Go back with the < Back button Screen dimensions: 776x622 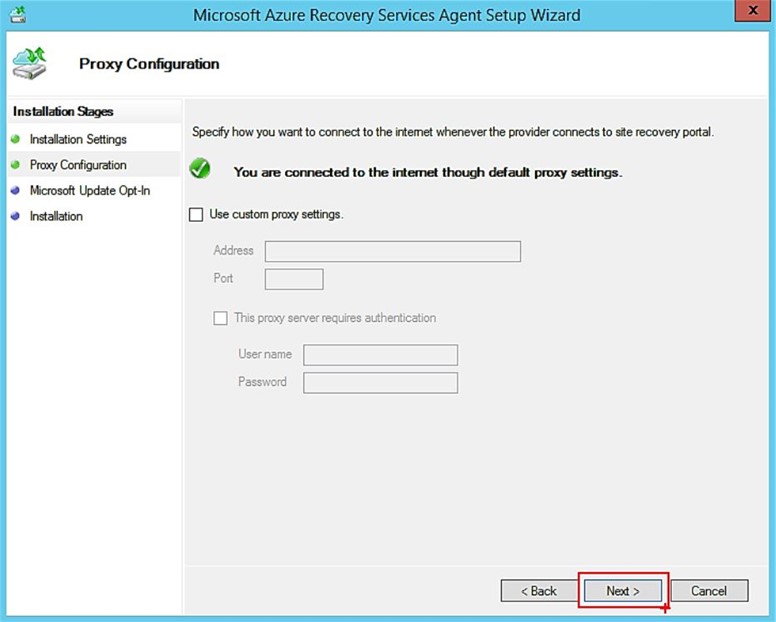coord(539,590)
